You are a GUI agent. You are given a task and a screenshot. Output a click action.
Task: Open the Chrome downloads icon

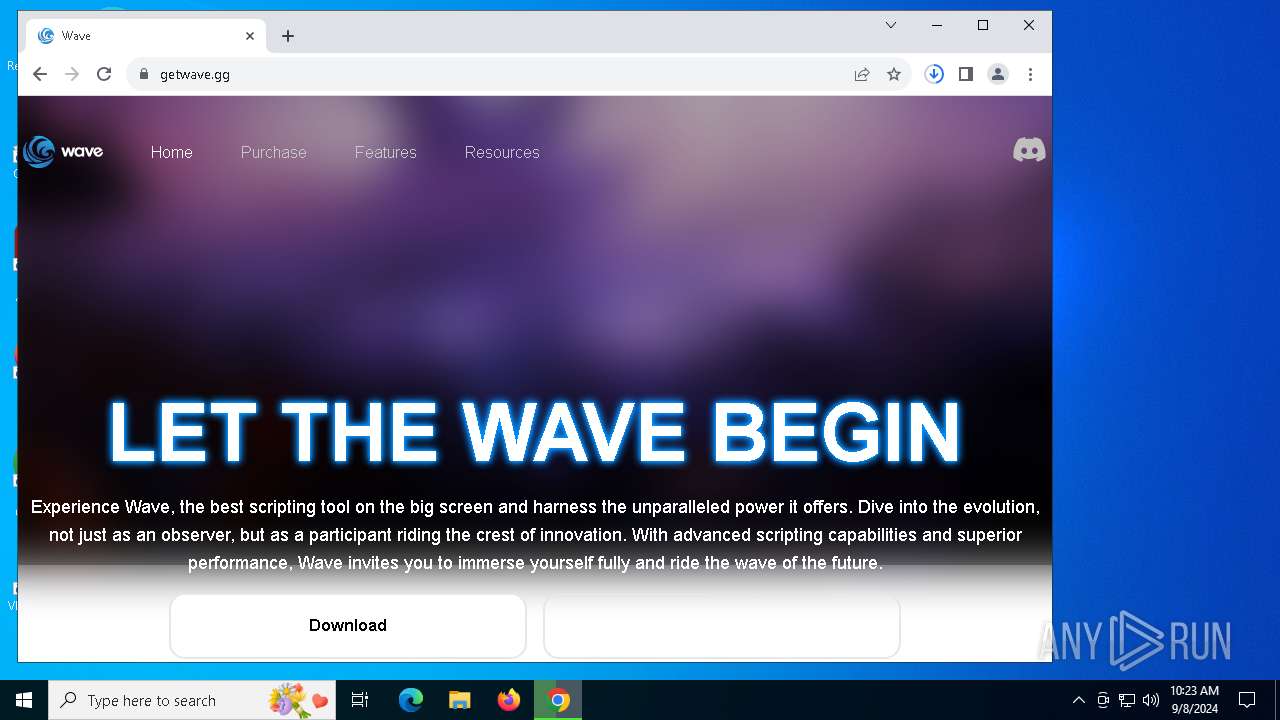point(934,74)
